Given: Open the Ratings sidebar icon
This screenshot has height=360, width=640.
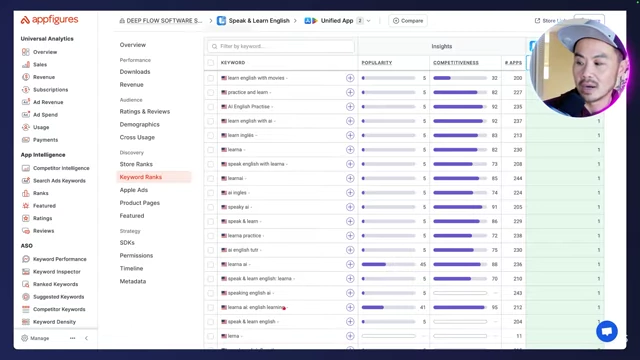Looking at the screenshot, I should tap(26, 218).
